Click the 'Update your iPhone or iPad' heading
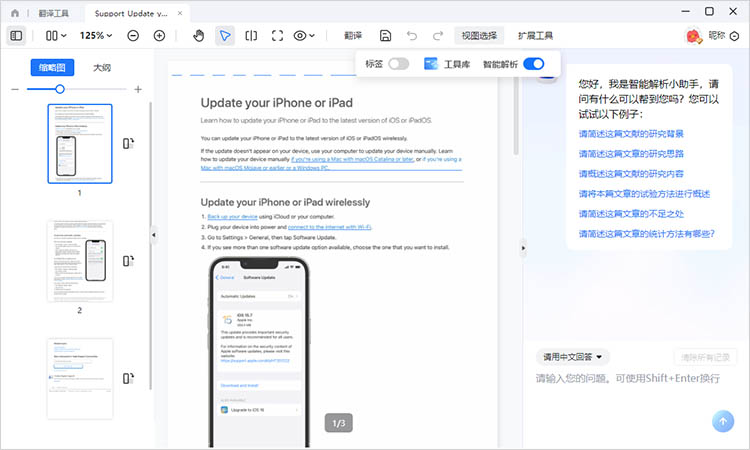The width and height of the screenshot is (750, 450). point(276,103)
